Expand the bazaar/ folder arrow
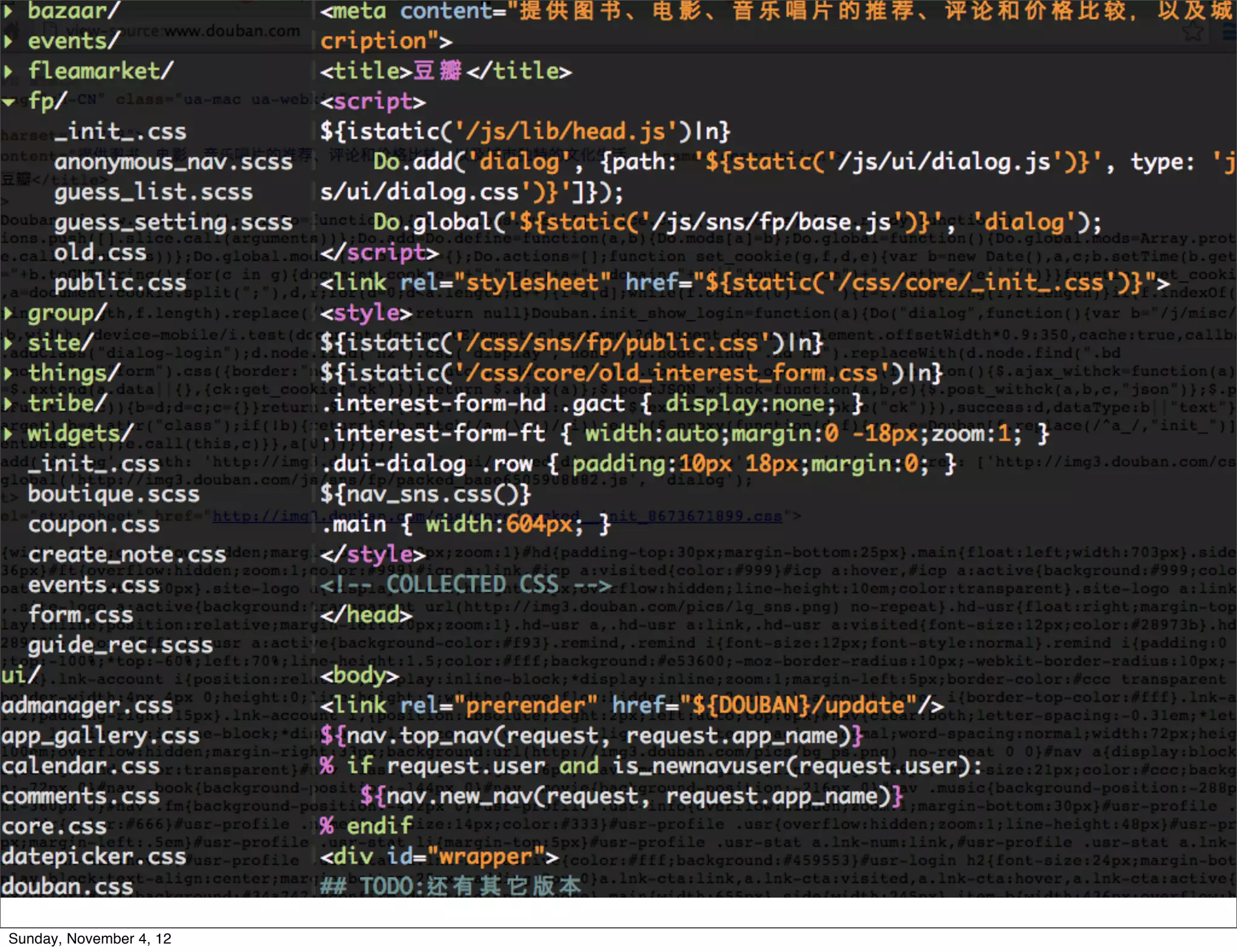Screen dimensions: 1237x952 [8, 11]
